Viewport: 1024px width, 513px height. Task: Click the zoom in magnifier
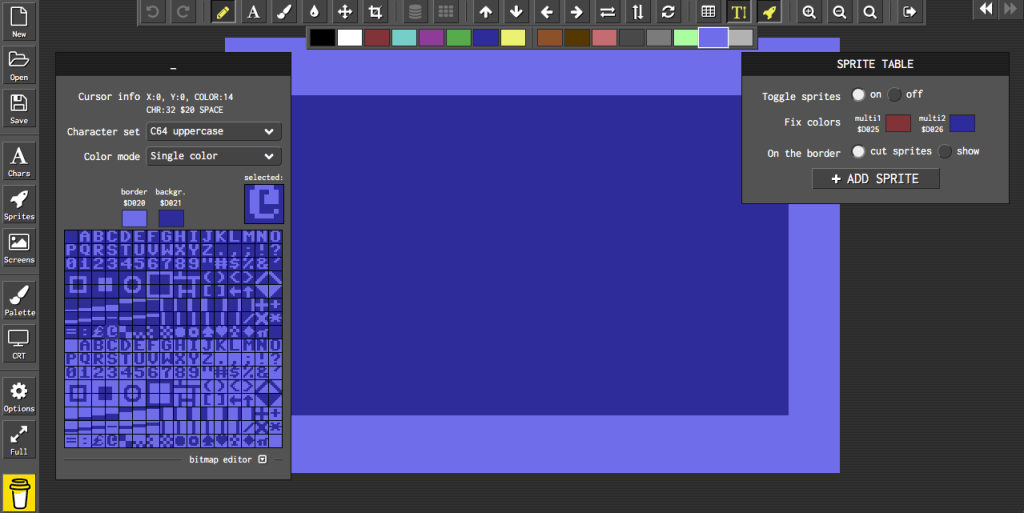809,12
